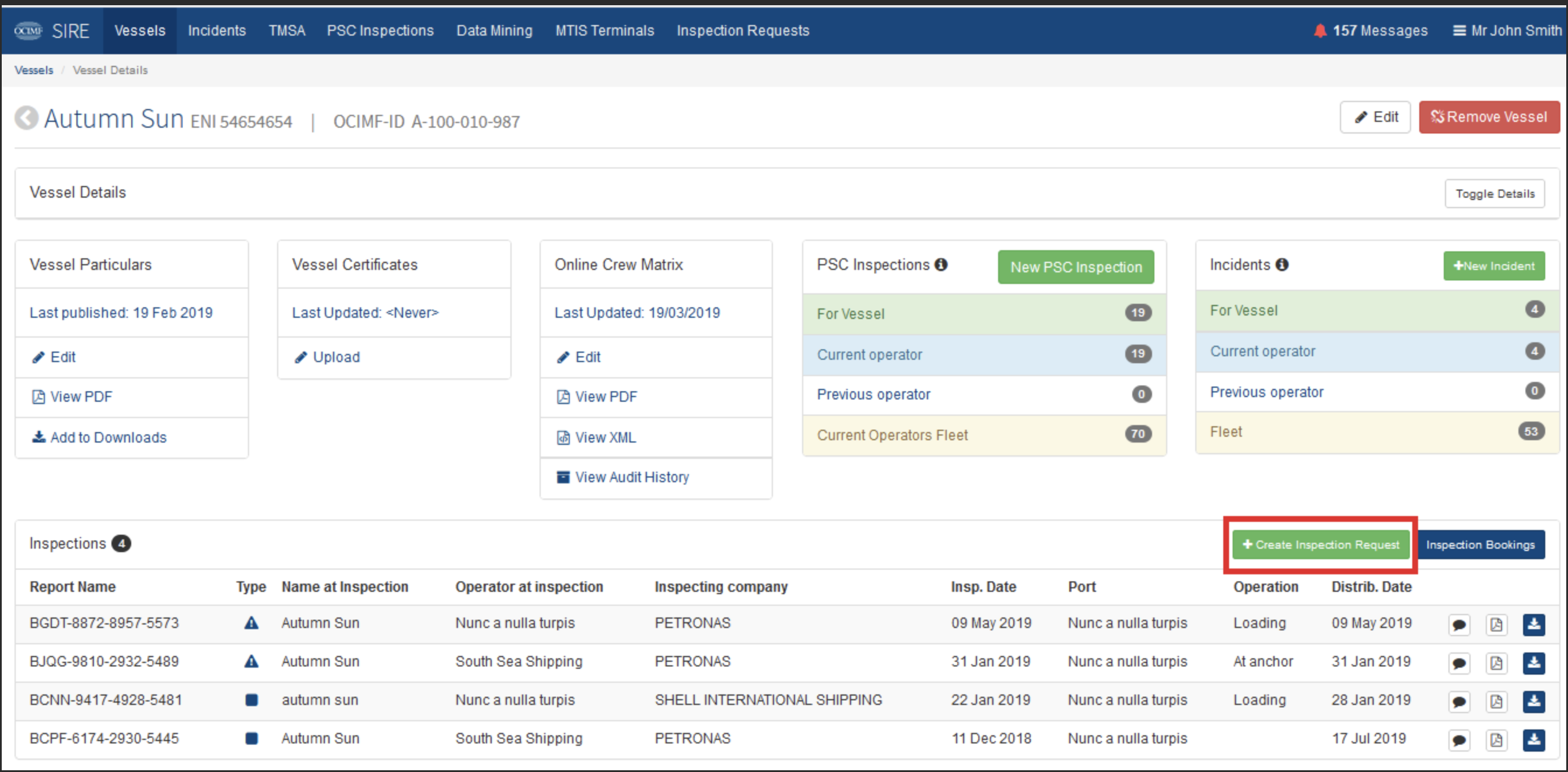Click the messages bell icon
This screenshot has height=772, width=1568.
[x=1319, y=30]
